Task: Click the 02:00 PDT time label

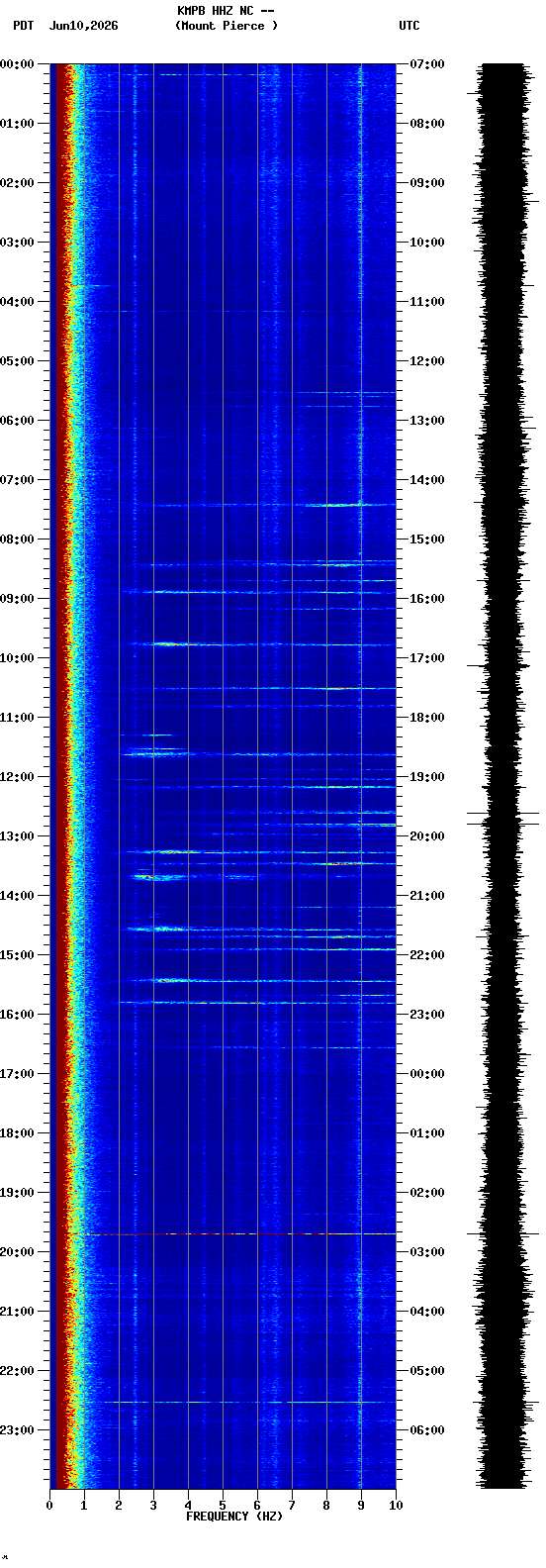Action: [x=17, y=183]
